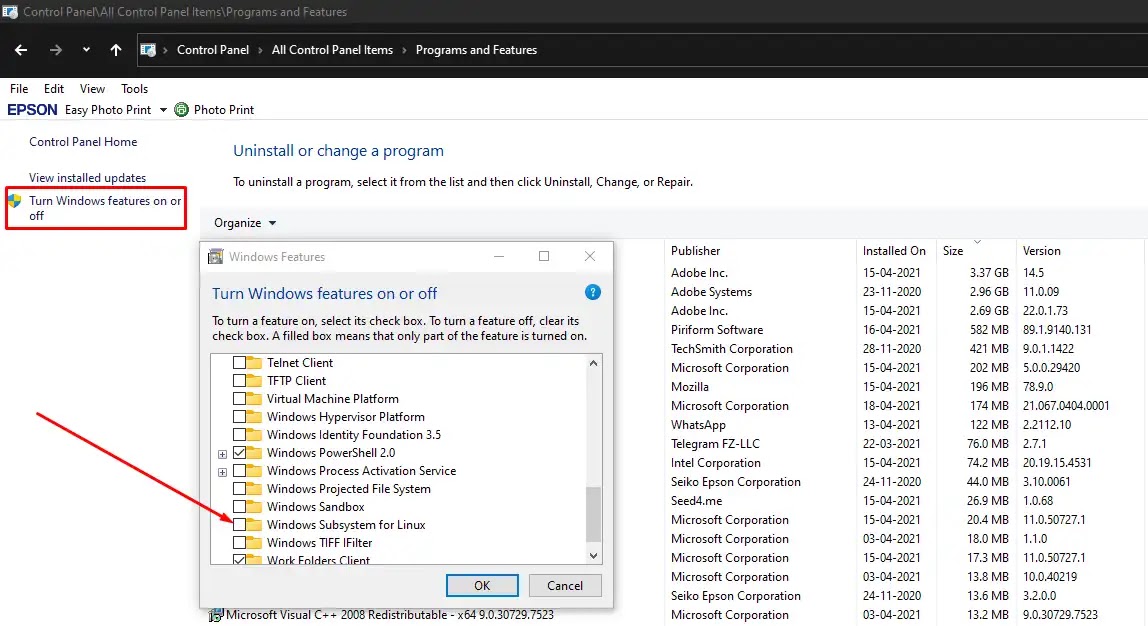Open the help question mark in Windows Features
The height and width of the screenshot is (626, 1148).
tap(593, 293)
